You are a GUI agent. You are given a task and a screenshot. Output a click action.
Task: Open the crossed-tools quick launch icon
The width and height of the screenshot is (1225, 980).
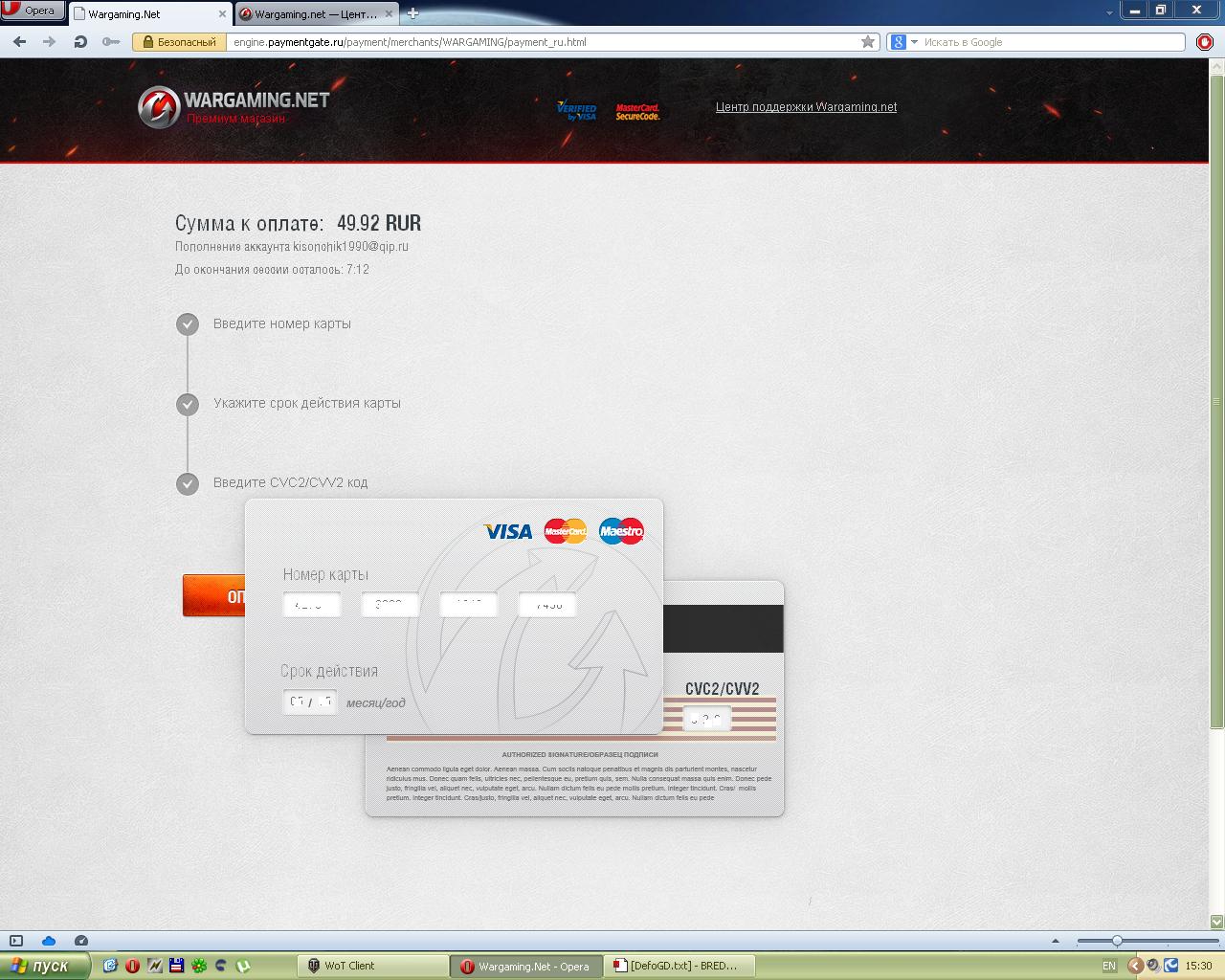pos(155,966)
